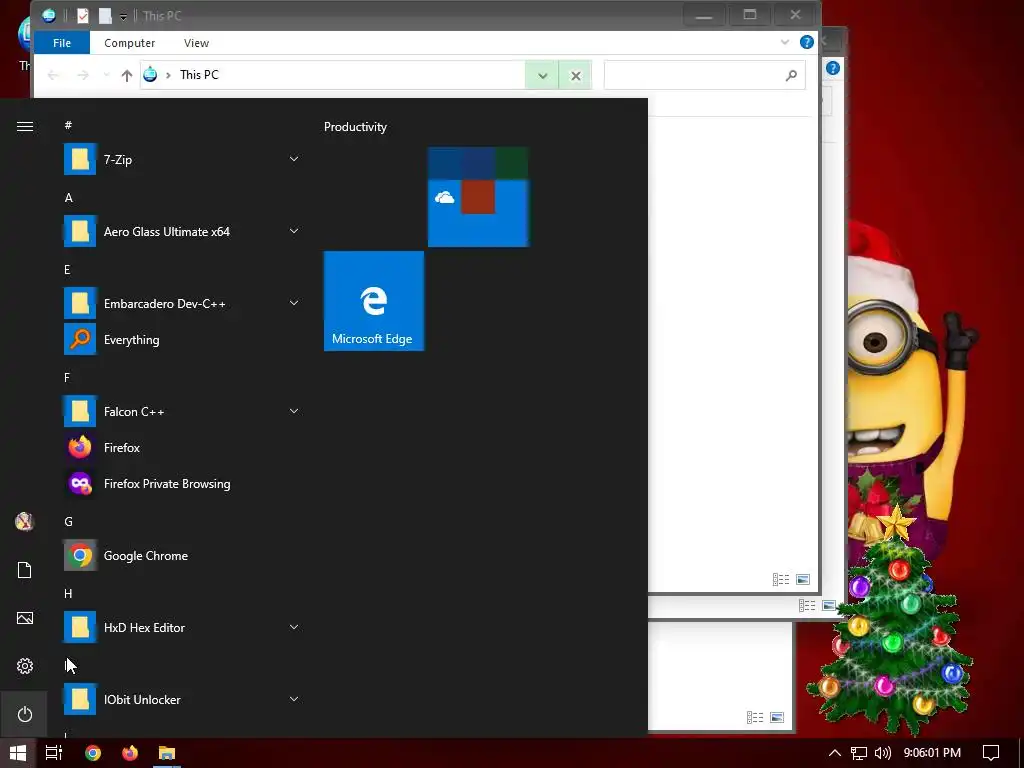Open the Start menu hamburger expand button
This screenshot has height=768, width=1024.
coord(25,127)
